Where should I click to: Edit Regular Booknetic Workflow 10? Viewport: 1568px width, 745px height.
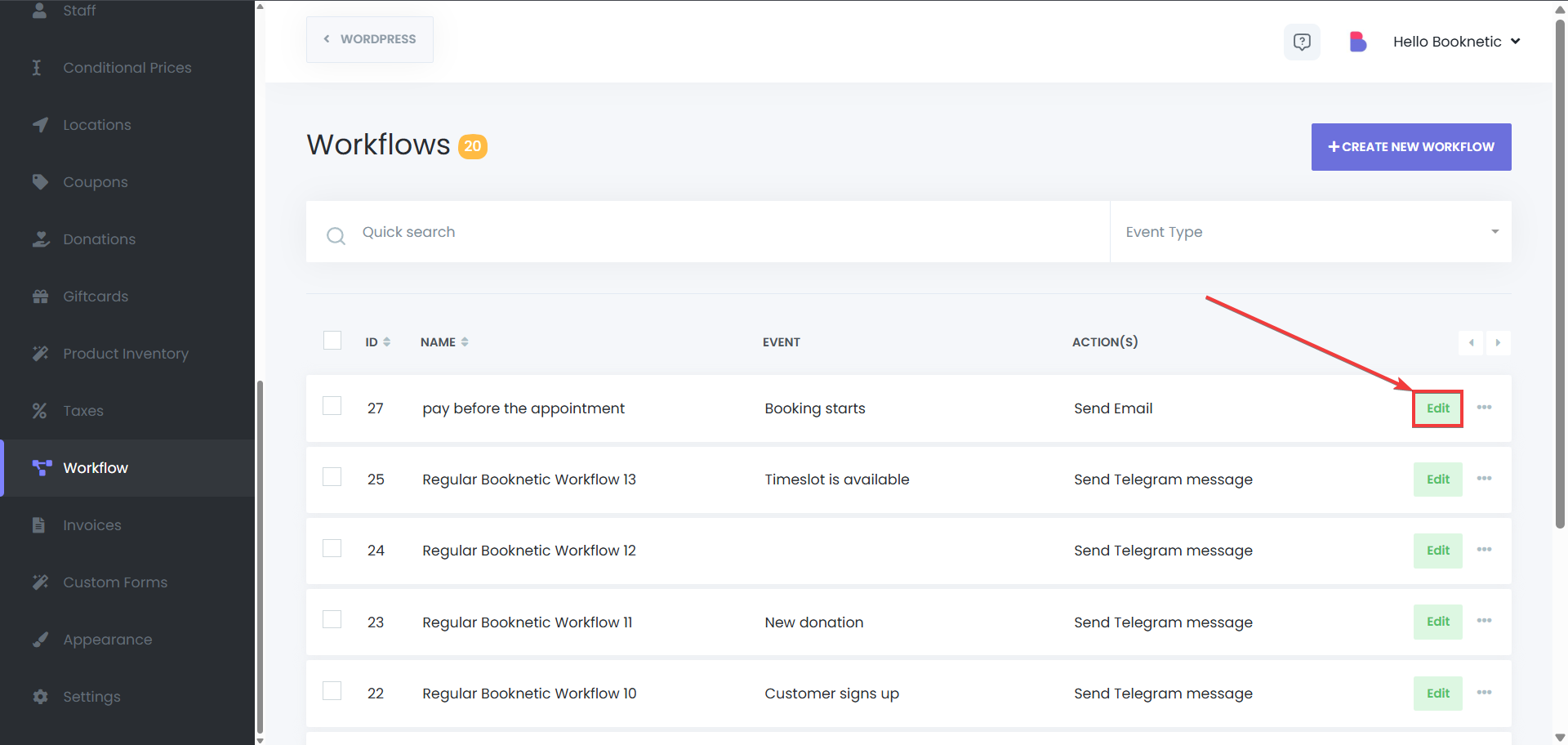click(x=1437, y=694)
